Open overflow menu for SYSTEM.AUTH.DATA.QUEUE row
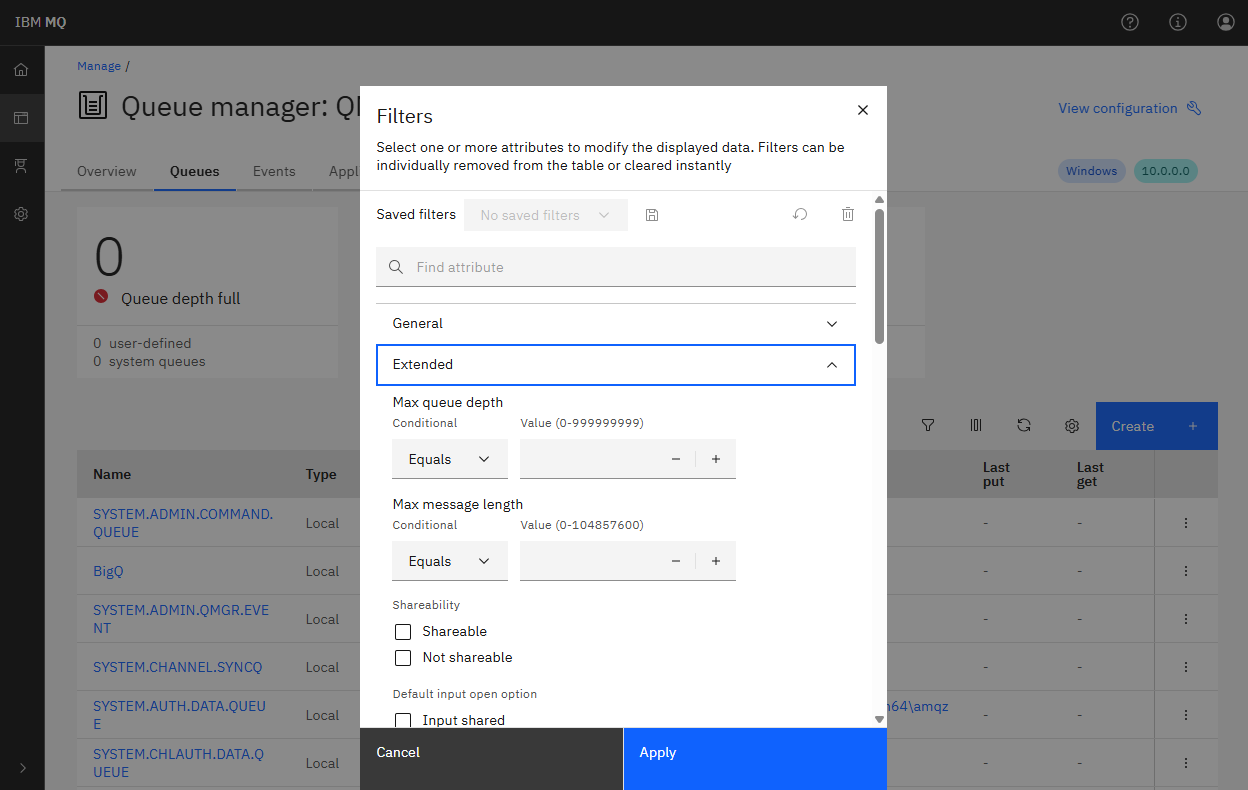The height and width of the screenshot is (790, 1248). point(1186,715)
